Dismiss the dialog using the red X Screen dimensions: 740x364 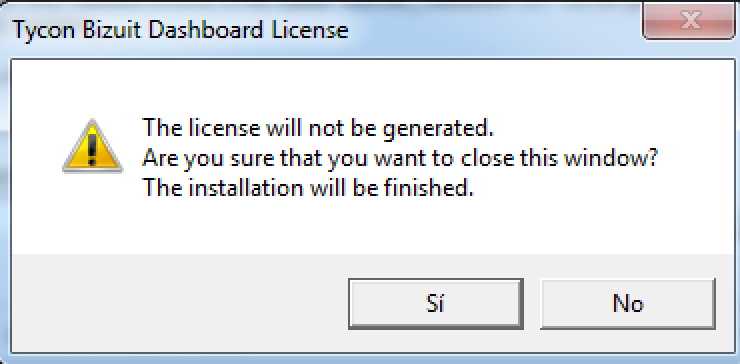[x=690, y=20]
